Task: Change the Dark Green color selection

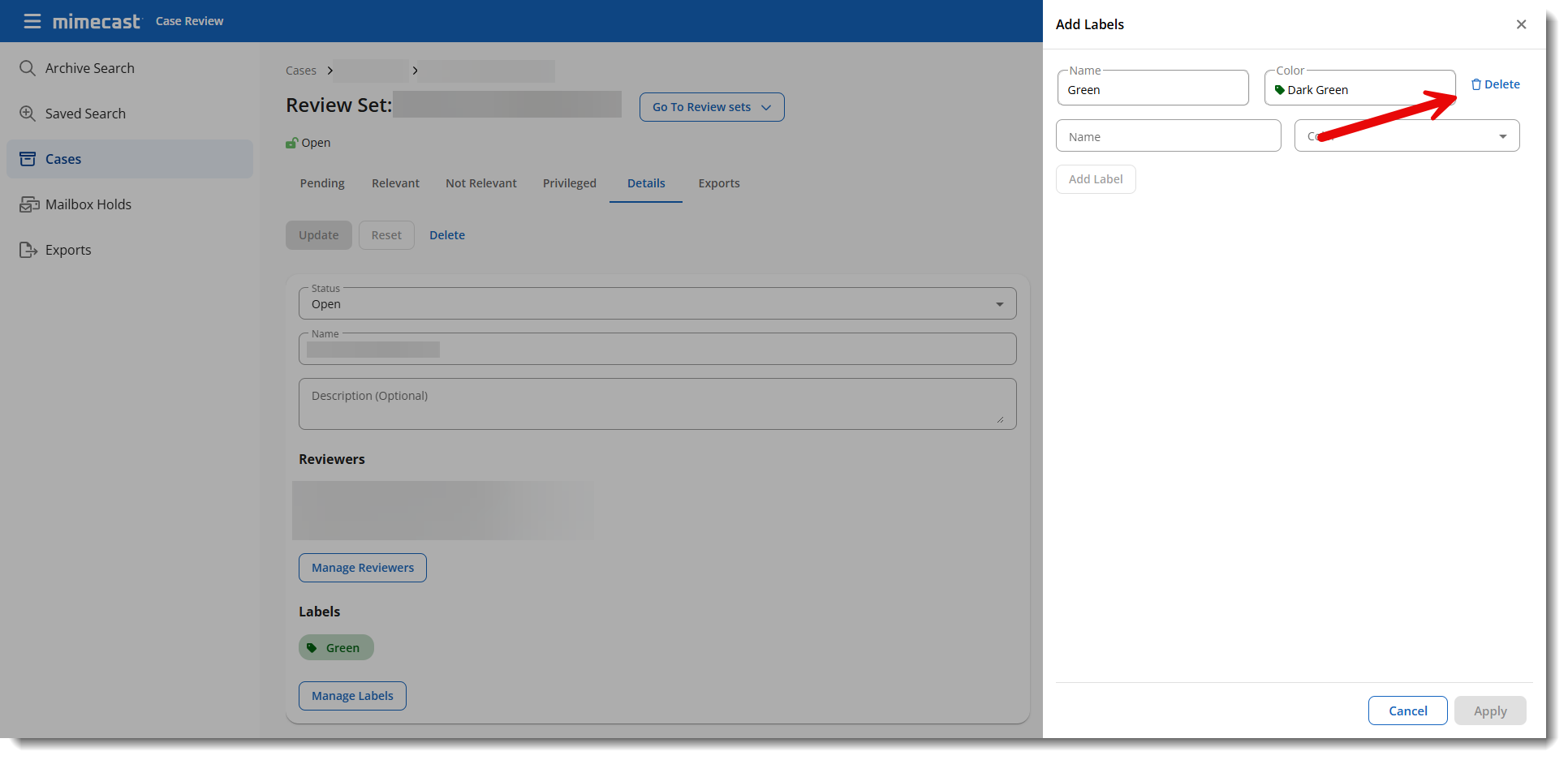Action: pos(1359,89)
